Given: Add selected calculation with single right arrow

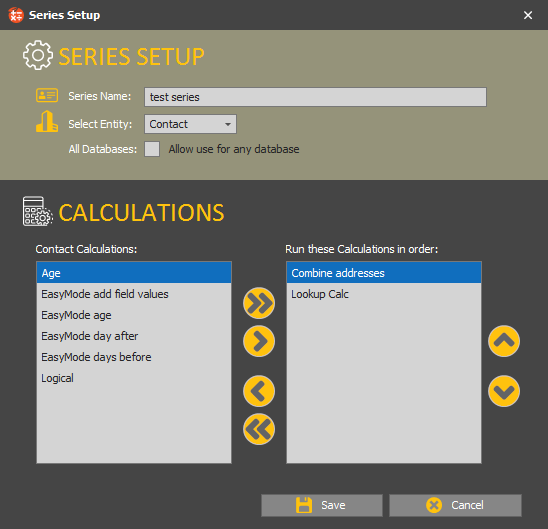Looking at the screenshot, I should pos(259,341).
